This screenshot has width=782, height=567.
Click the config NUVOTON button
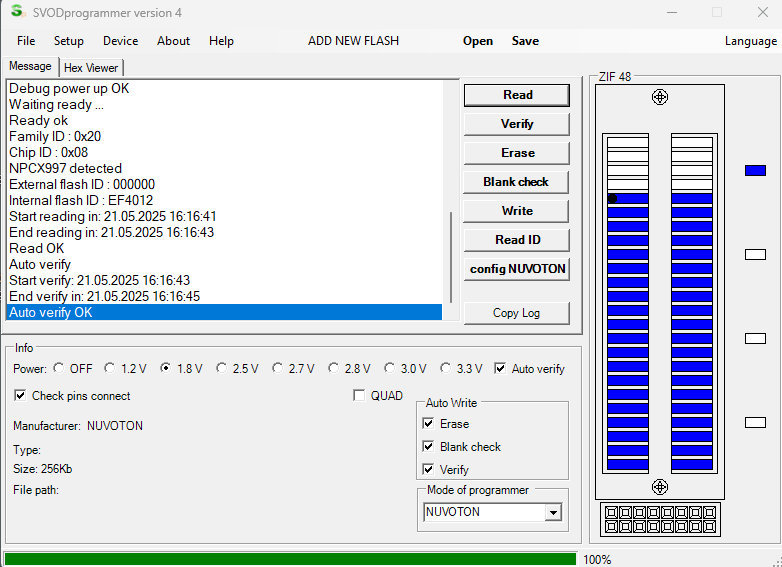(x=517, y=269)
